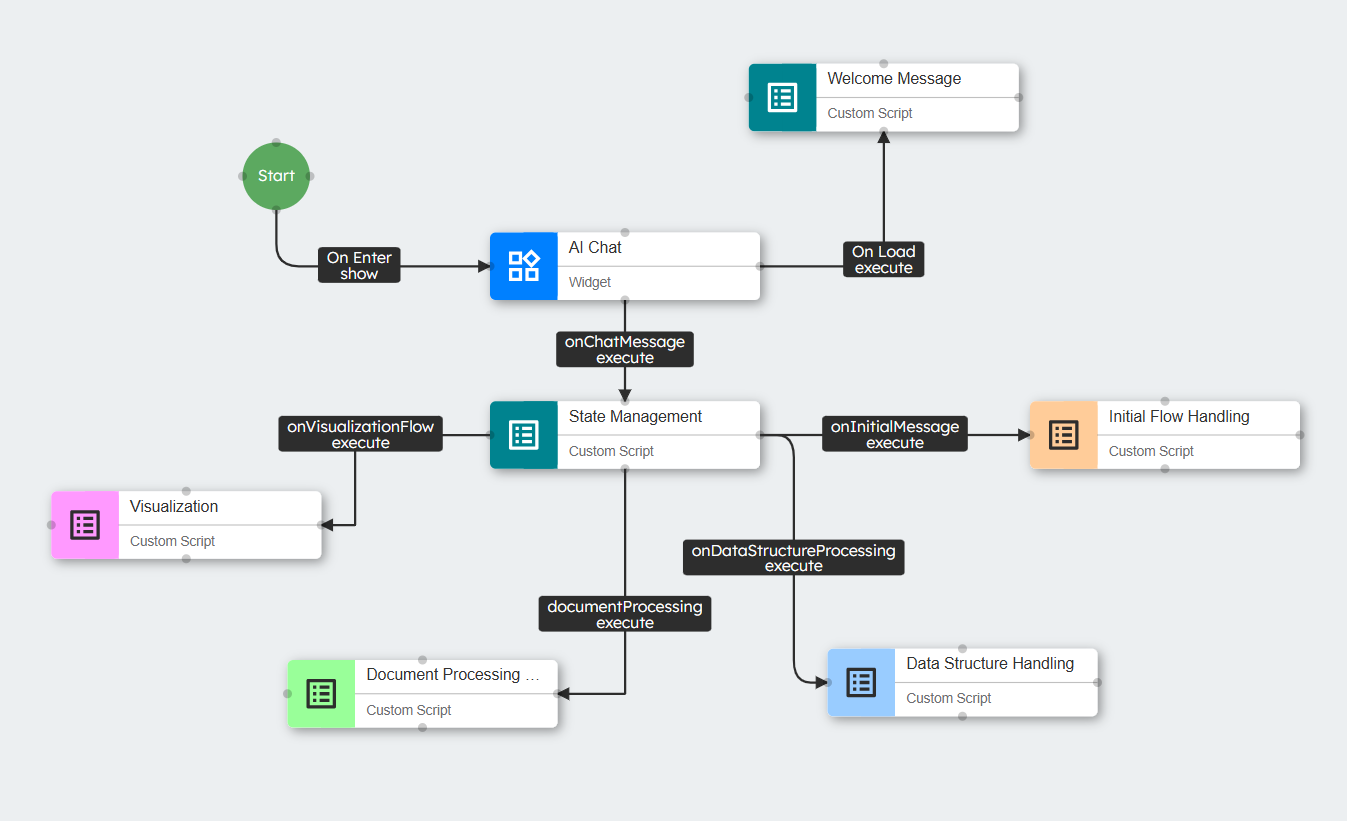Click the On Enter show transition label
Viewport: 1347px width, 821px height.
pos(359,265)
